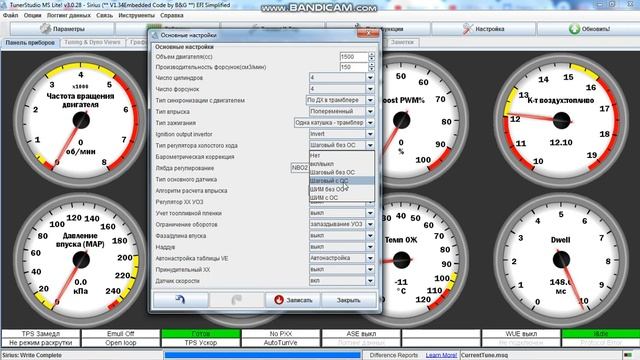Open the Логгинг данных menu
640x360 pixels.
coord(69,16)
